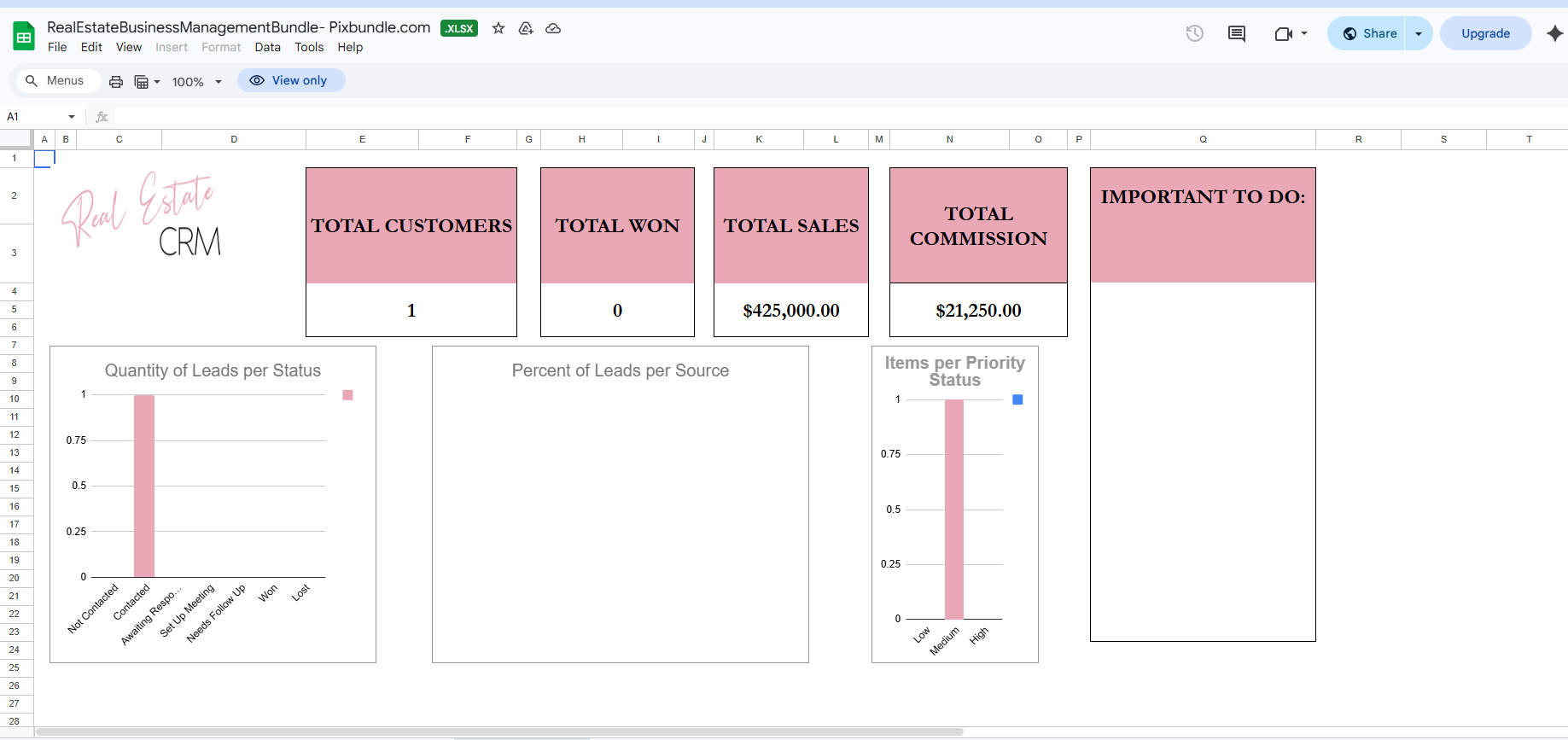Click the Real Estate CRM logo image

pos(142,213)
